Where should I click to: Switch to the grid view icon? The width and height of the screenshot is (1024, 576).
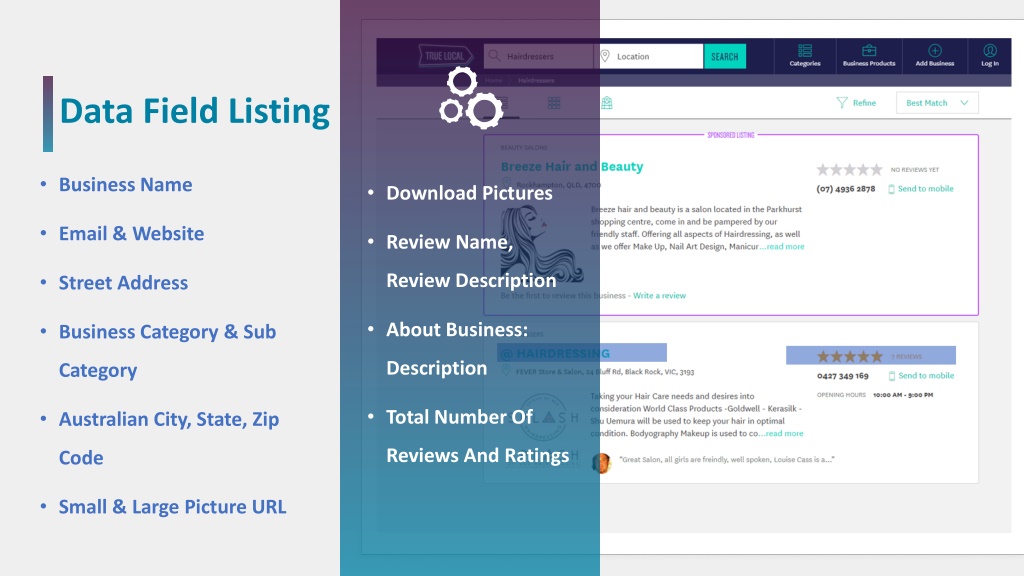554,103
